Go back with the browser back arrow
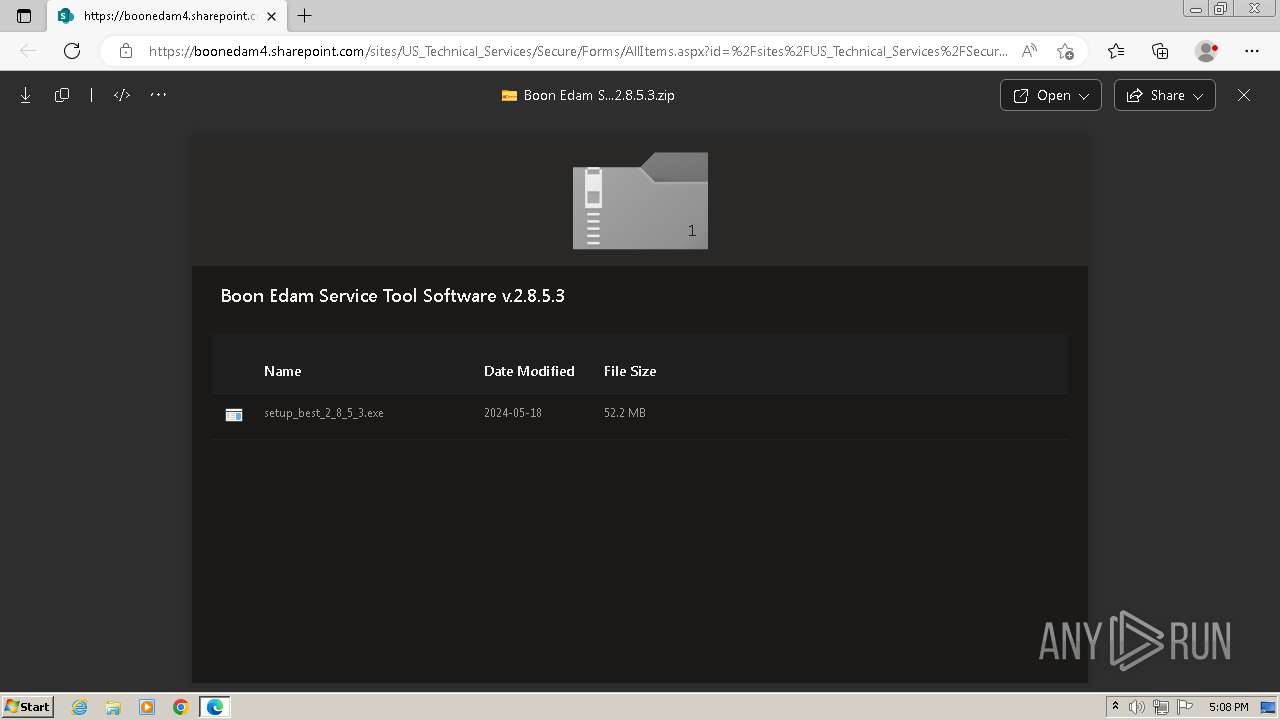This screenshot has height=720, width=1280. point(28,51)
